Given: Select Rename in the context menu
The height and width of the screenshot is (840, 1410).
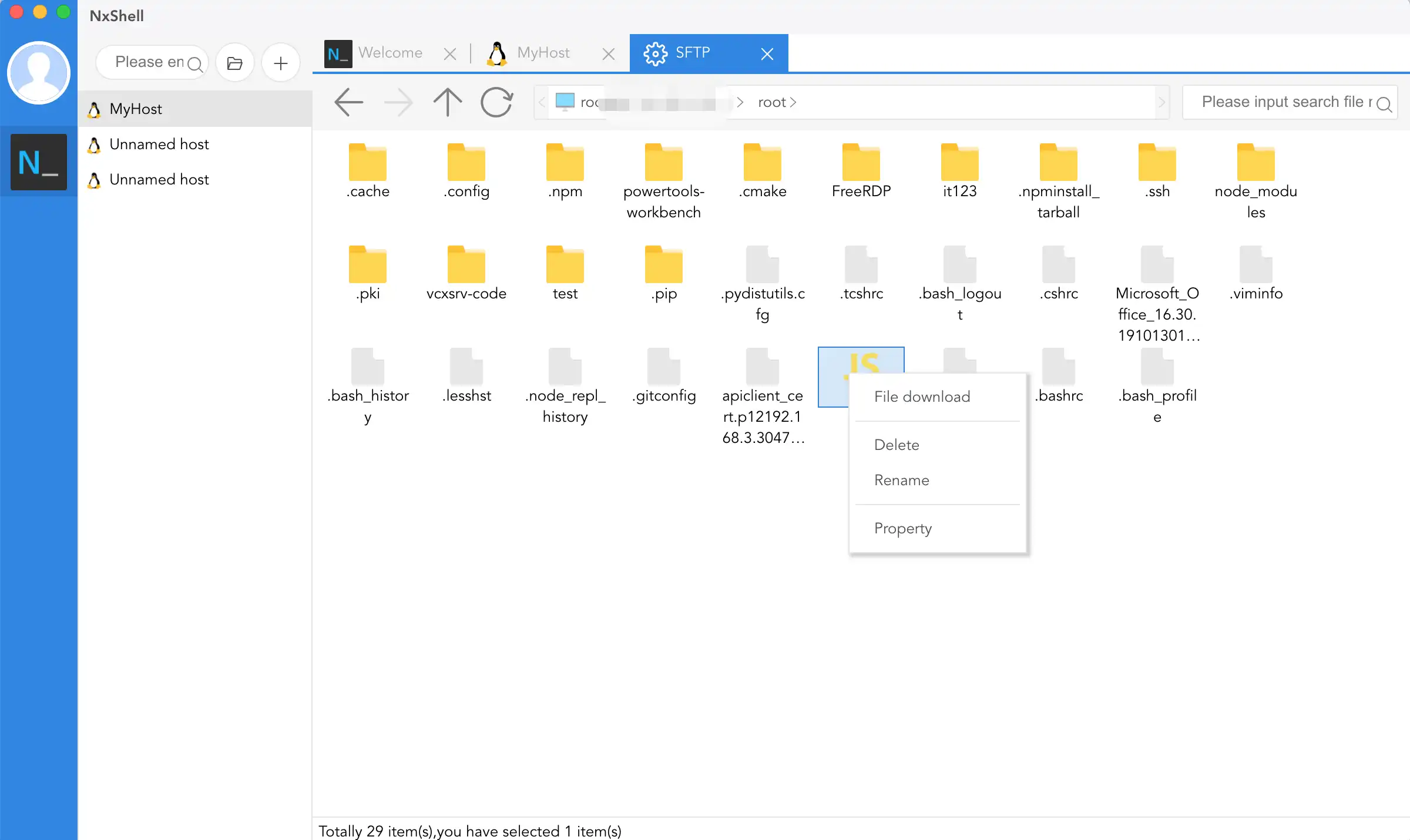Looking at the screenshot, I should pos(901,480).
